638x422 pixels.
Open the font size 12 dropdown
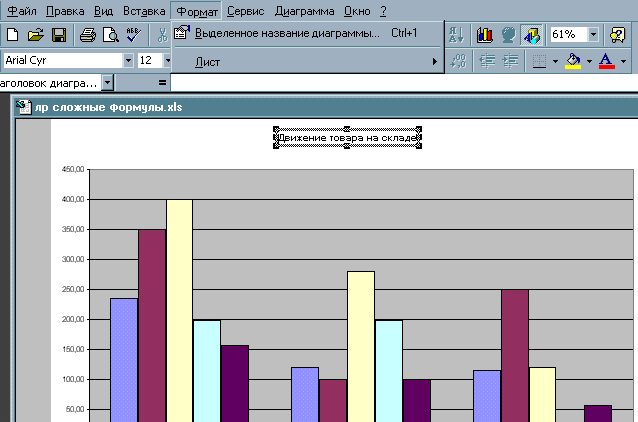pos(167,61)
